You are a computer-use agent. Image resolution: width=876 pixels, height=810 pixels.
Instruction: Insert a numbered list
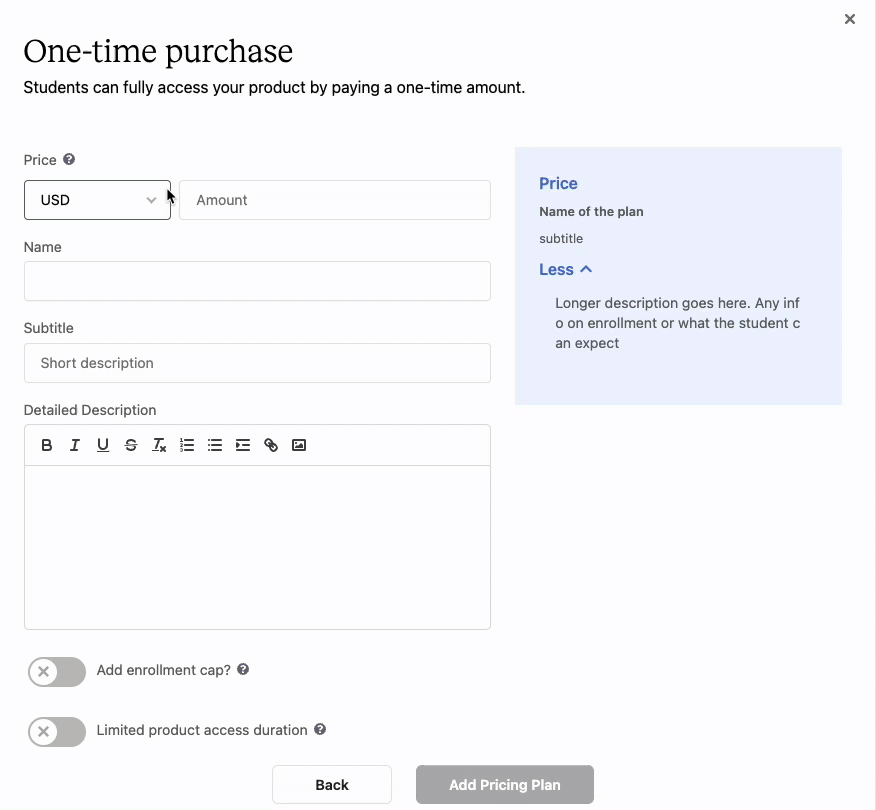(187, 445)
